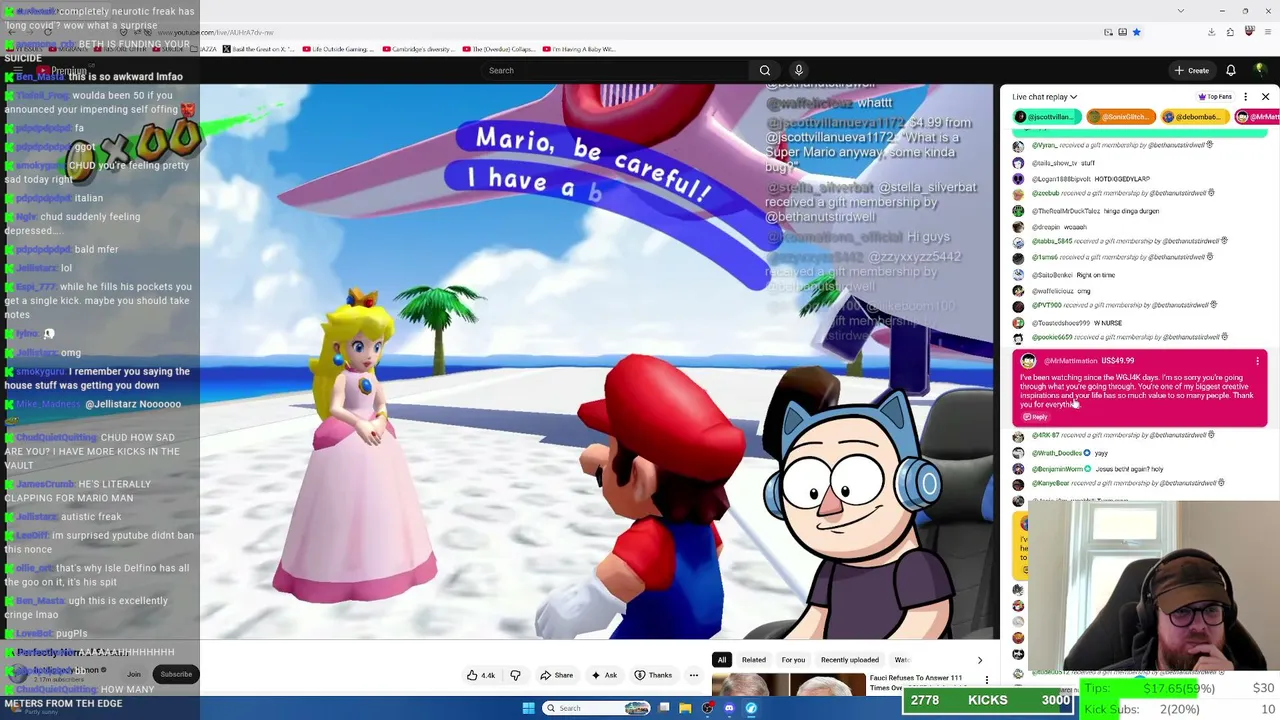Open browser downloads icon
The image size is (1280, 720).
coord(1211,32)
